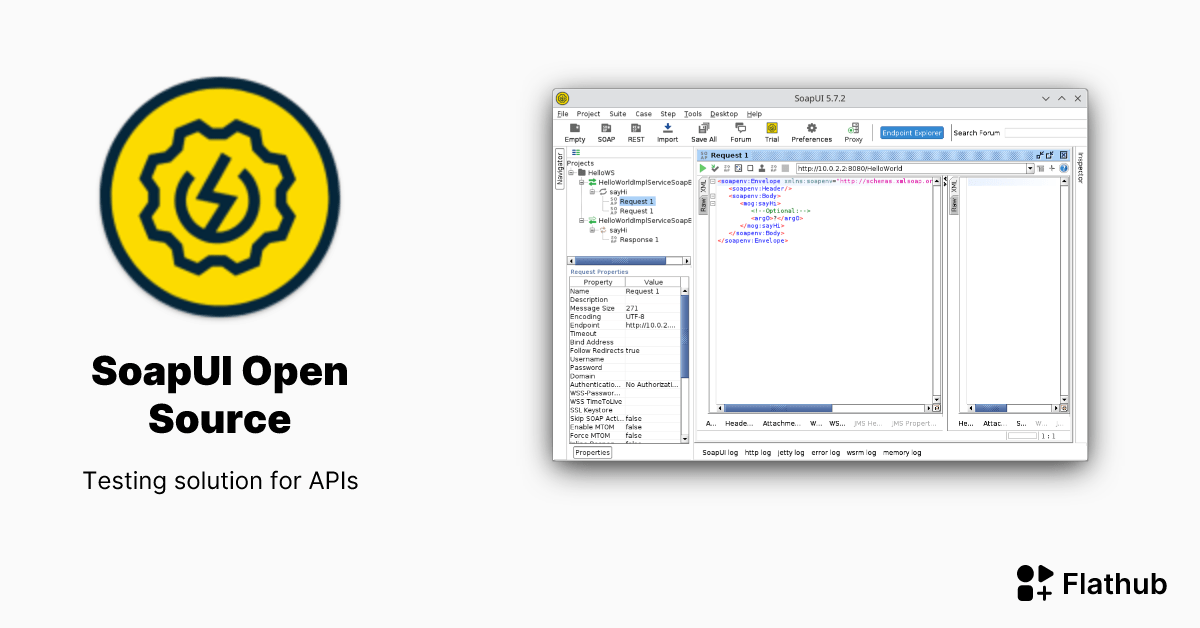Open the endpoint URL dropdown arrow
Screen dimensions: 1200x628
coord(1030,168)
